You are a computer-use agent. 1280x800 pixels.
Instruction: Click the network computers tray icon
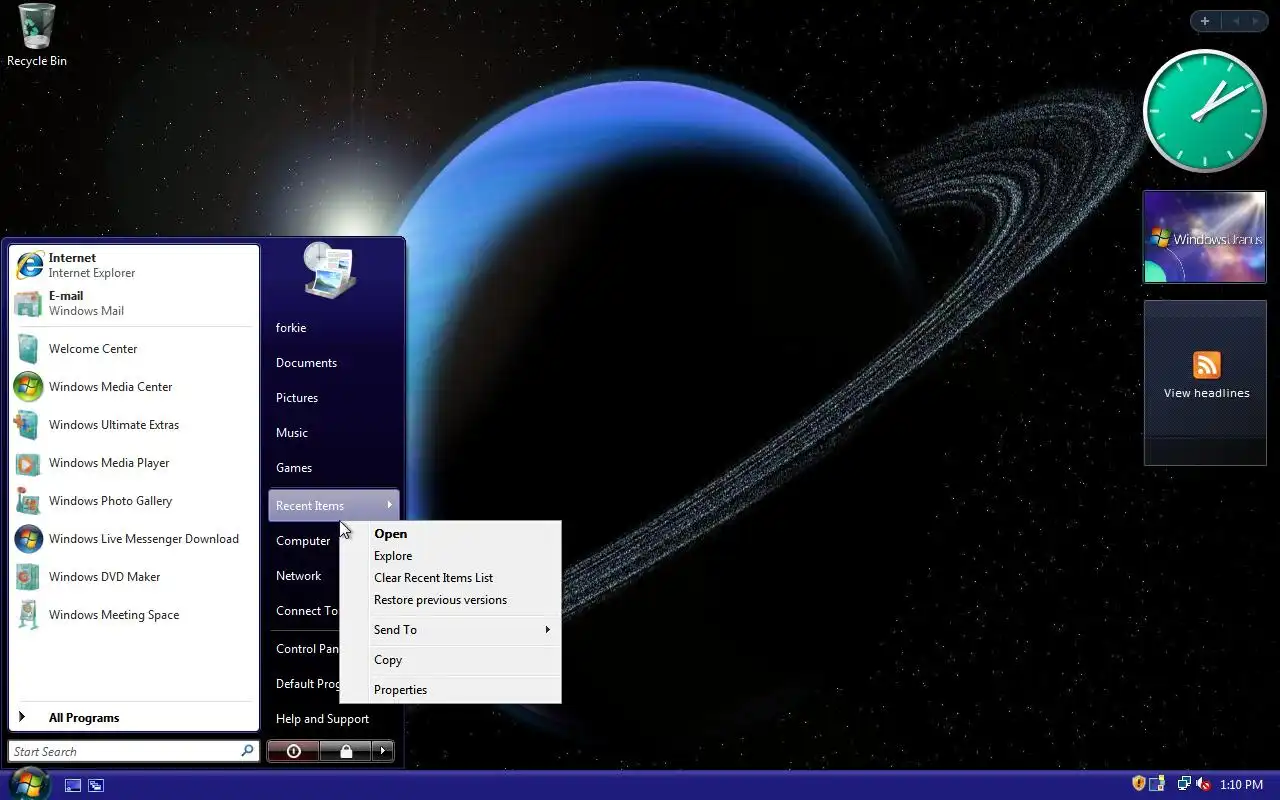click(1184, 784)
